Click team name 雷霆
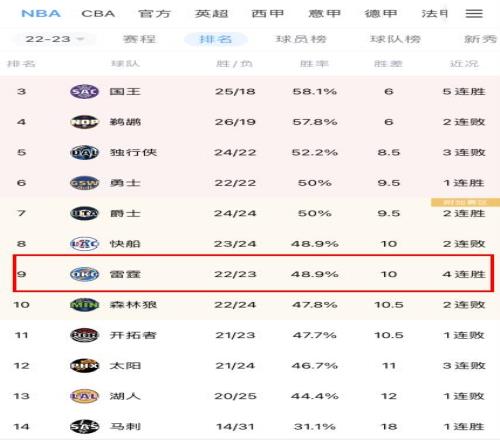This screenshot has width=500, height=440. (x=125, y=274)
